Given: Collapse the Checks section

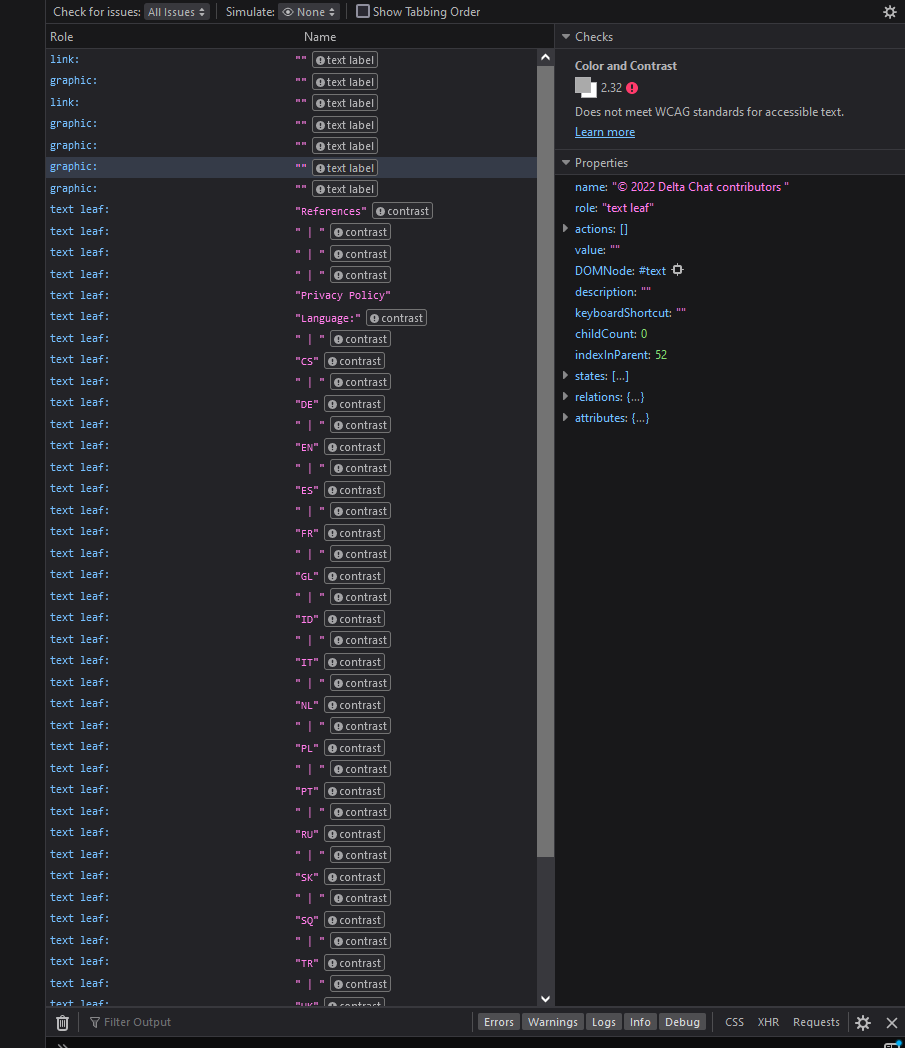Looking at the screenshot, I should (566, 37).
